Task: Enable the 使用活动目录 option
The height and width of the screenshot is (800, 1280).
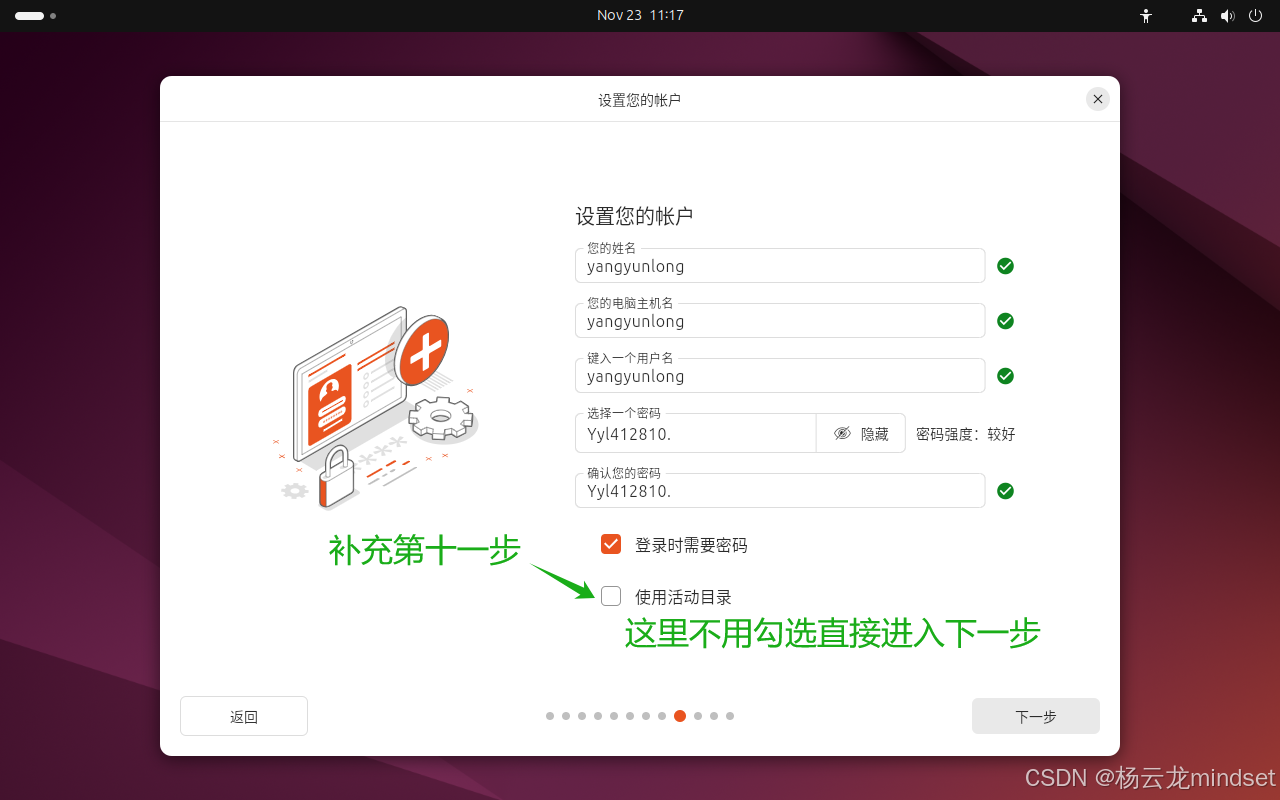Action: [611, 595]
